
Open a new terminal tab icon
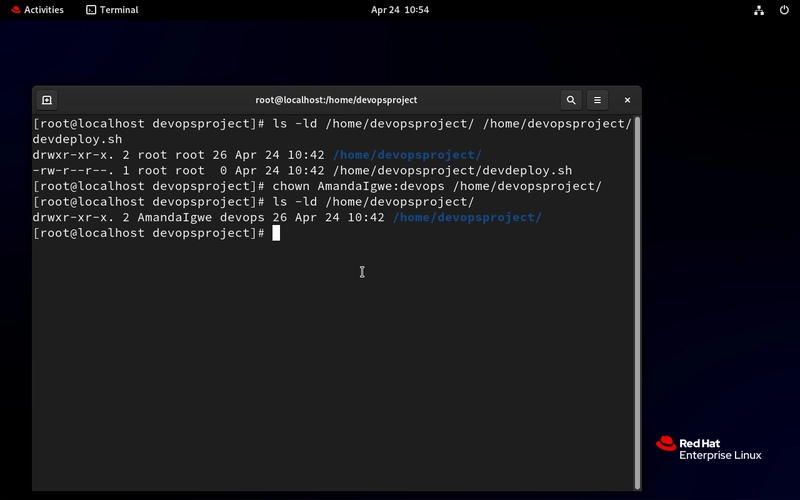pos(47,100)
